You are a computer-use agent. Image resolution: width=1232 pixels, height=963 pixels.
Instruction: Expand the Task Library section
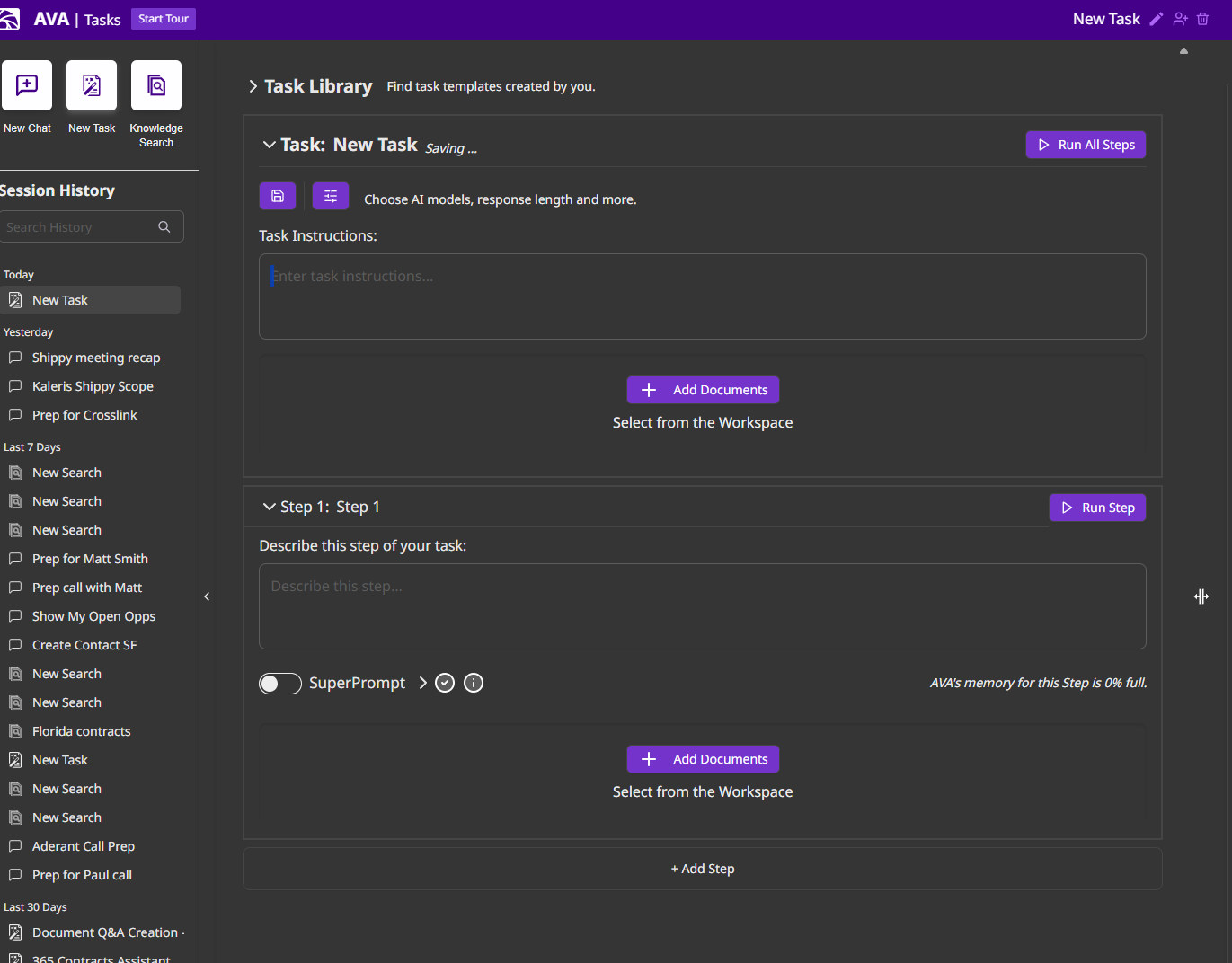click(253, 85)
